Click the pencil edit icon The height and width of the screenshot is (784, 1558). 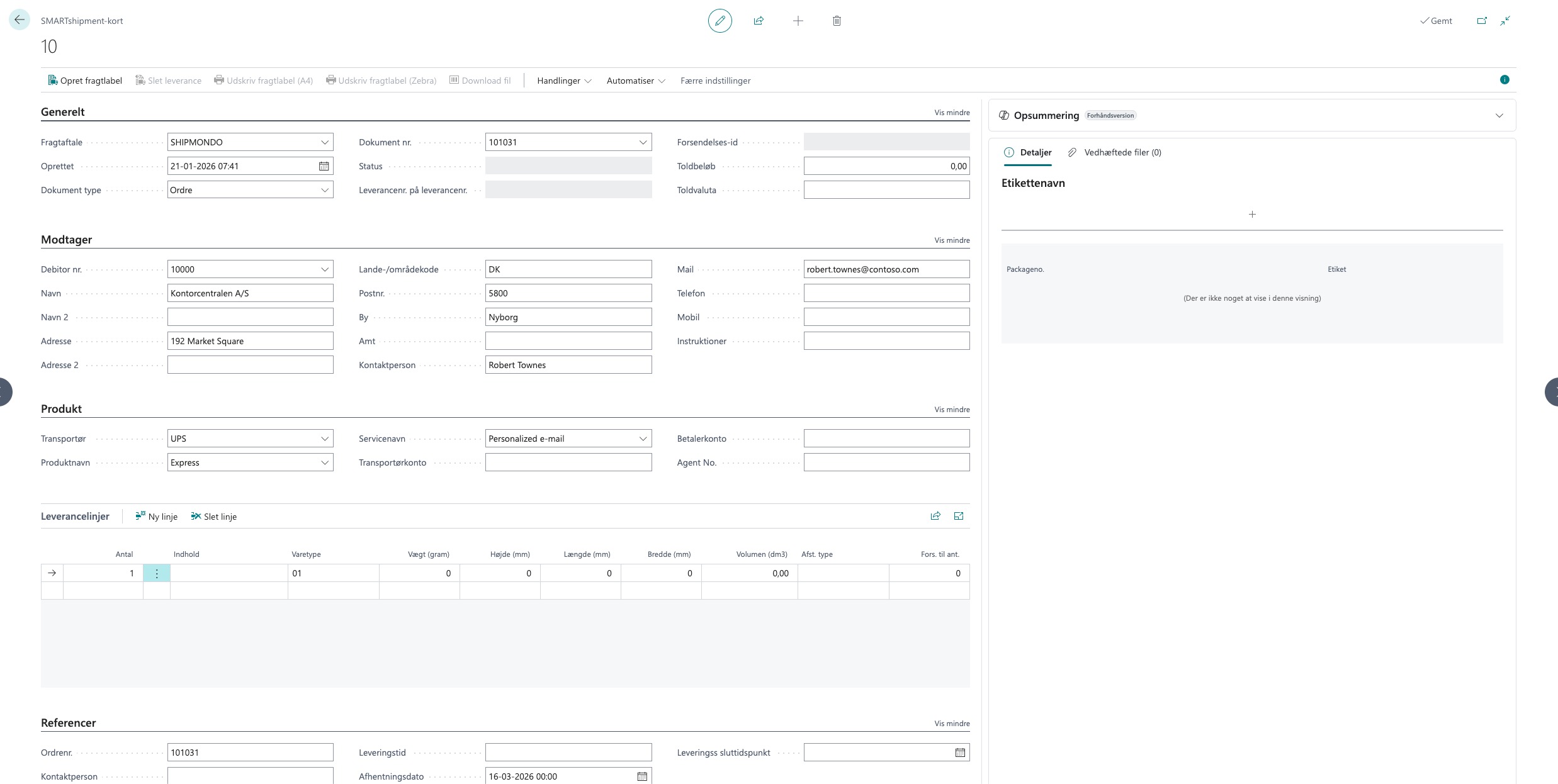[720, 21]
